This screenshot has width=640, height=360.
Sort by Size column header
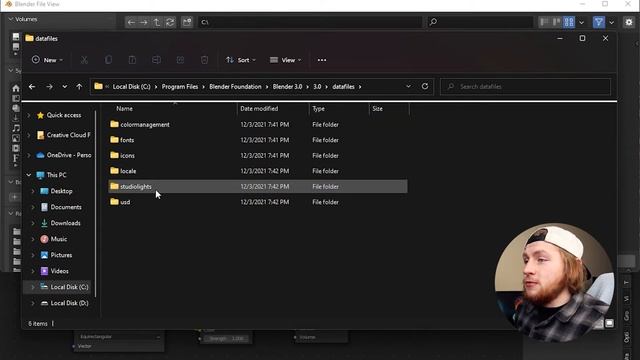point(378,109)
